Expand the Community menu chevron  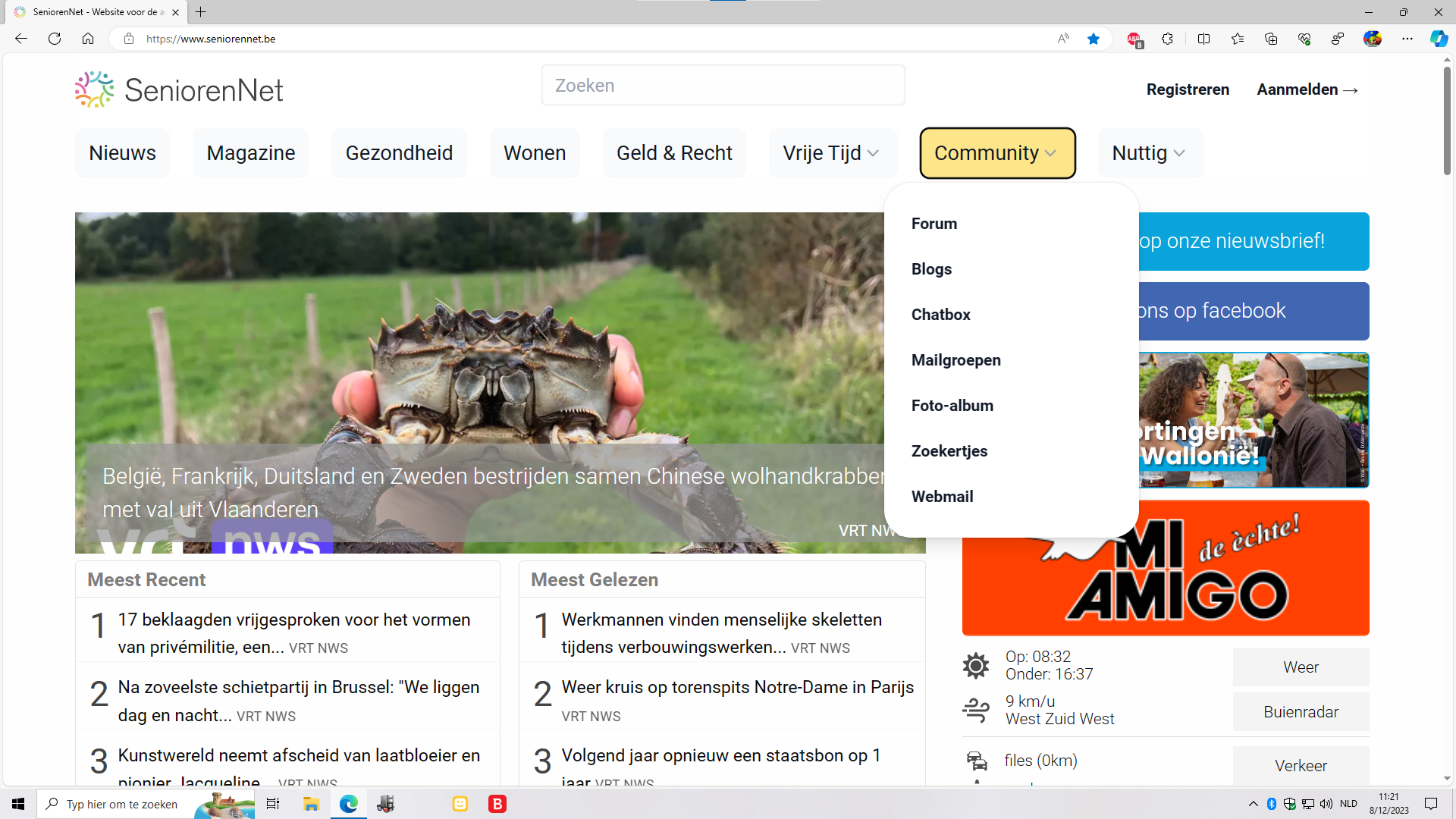tap(1051, 153)
